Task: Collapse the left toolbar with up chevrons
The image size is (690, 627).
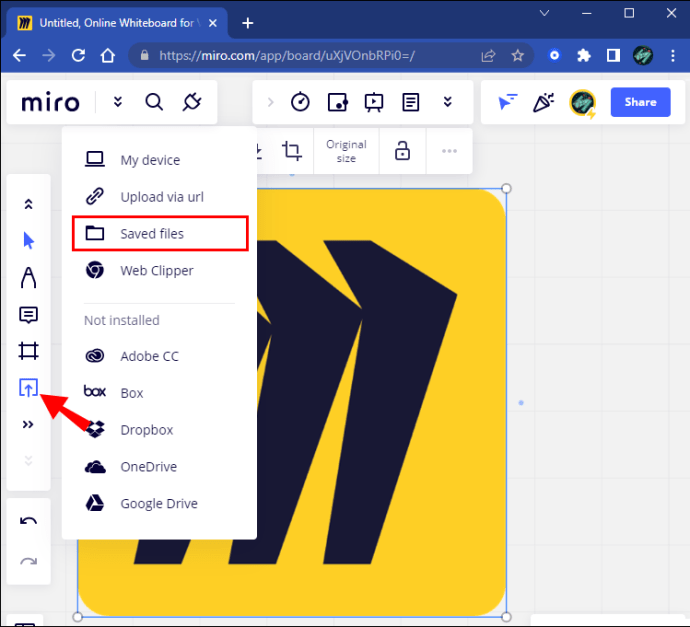Action: point(29,204)
